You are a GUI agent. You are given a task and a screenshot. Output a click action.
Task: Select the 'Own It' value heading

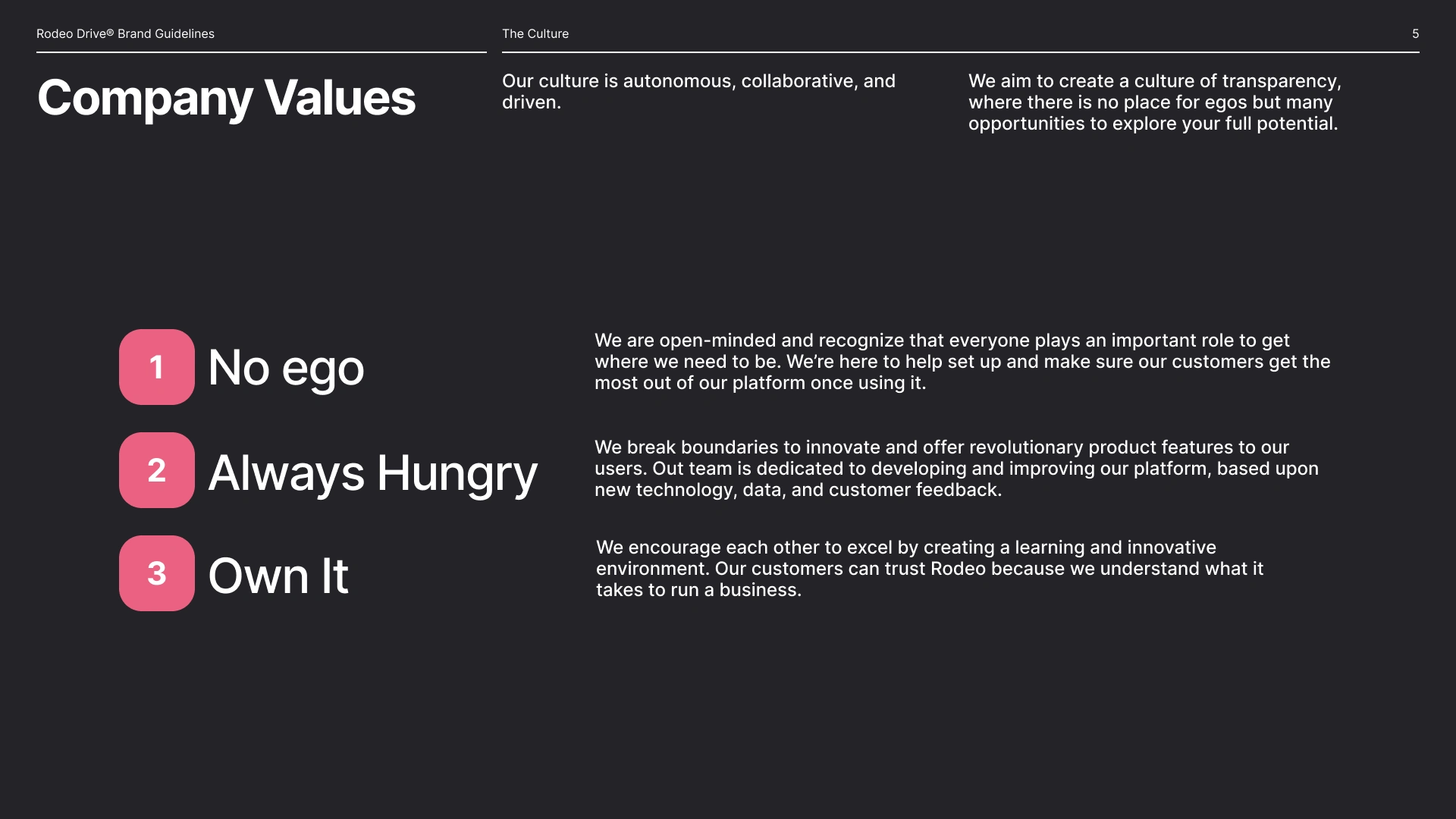(278, 576)
